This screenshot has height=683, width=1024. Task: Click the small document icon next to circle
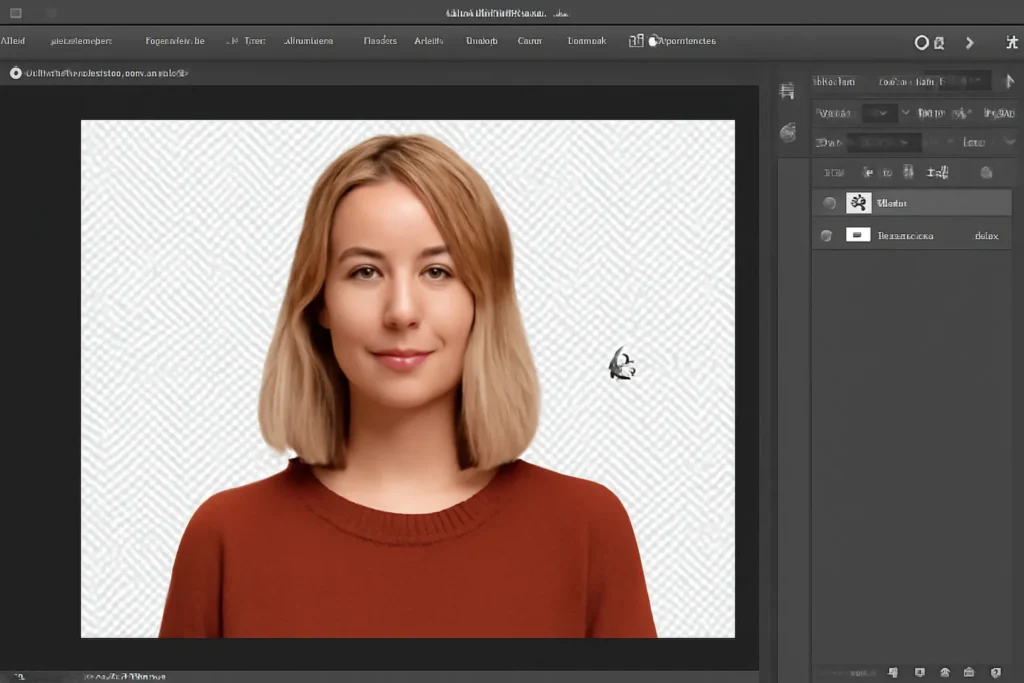point(939,43)
